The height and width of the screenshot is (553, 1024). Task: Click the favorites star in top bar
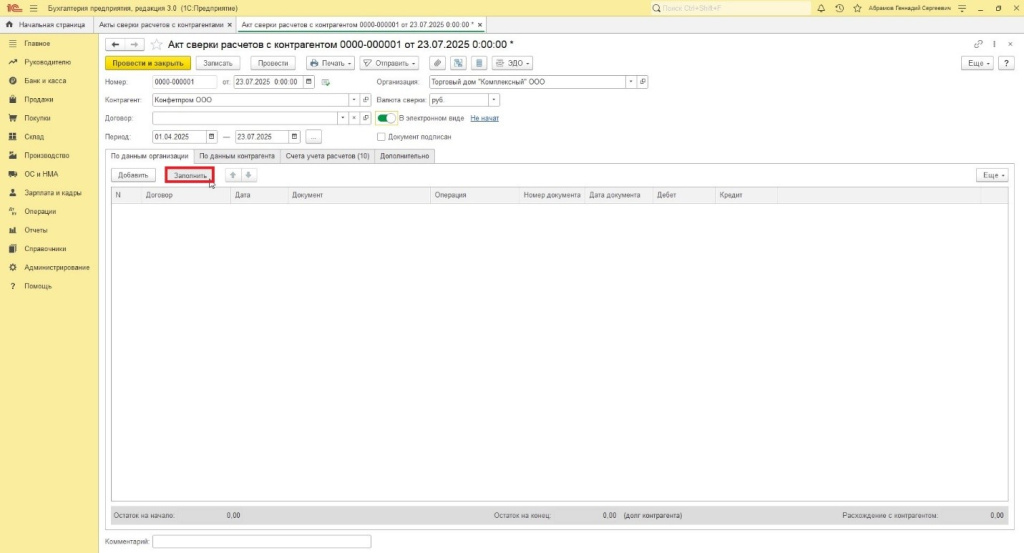(855, 8)
